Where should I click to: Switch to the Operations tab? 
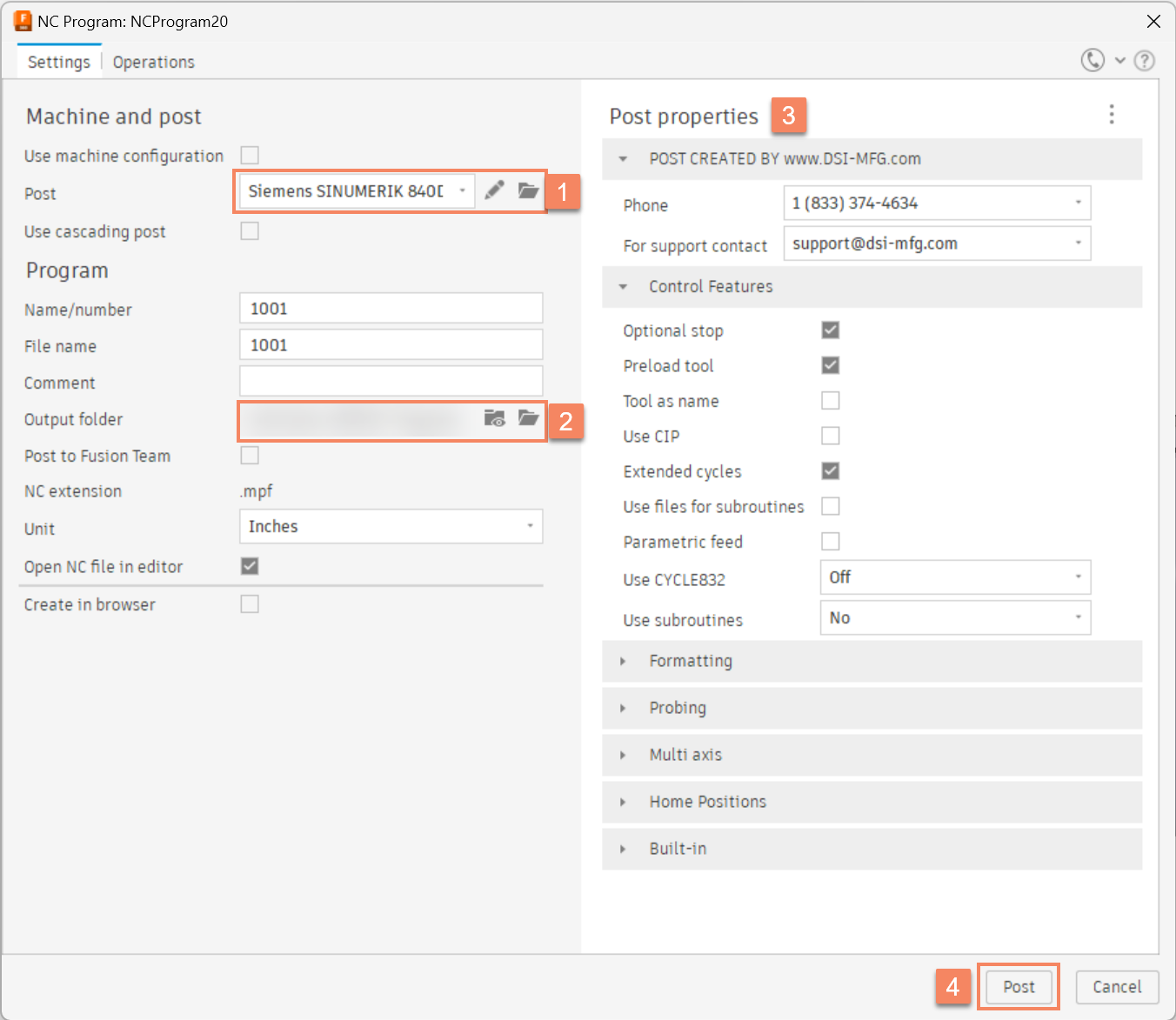pos(153,62)
